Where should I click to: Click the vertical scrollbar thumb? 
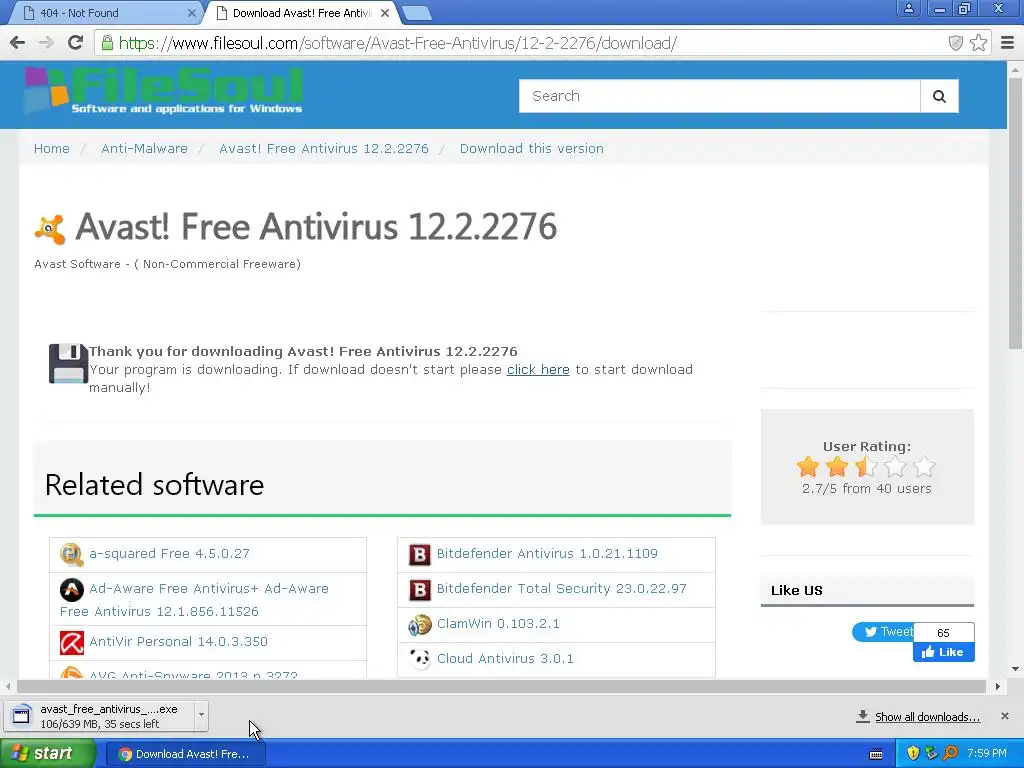point(1015,212)
